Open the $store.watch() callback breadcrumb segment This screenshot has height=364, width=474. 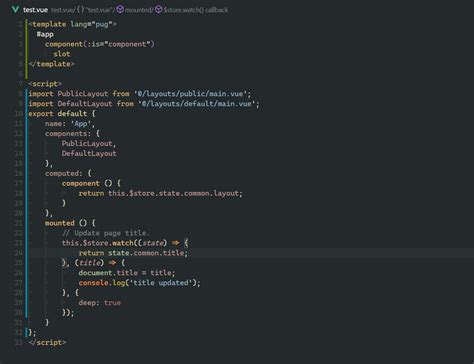pos(196,10)
